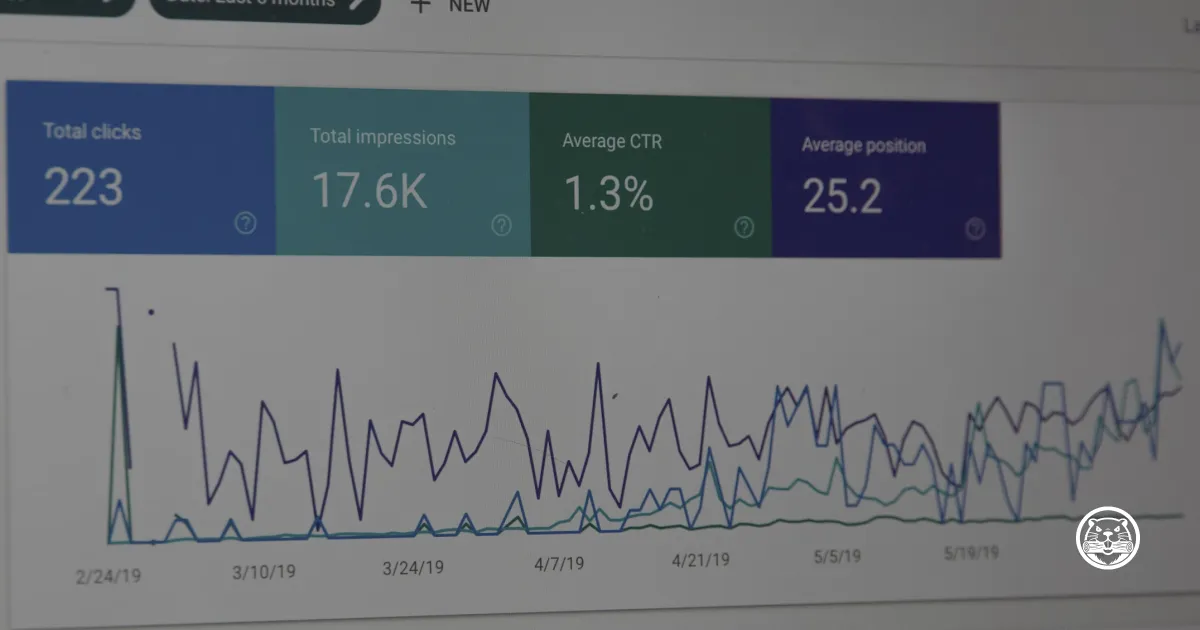Click the help icon on Total clicks card
Viewport: 1200px width, 630px height.
coord(245,223)
